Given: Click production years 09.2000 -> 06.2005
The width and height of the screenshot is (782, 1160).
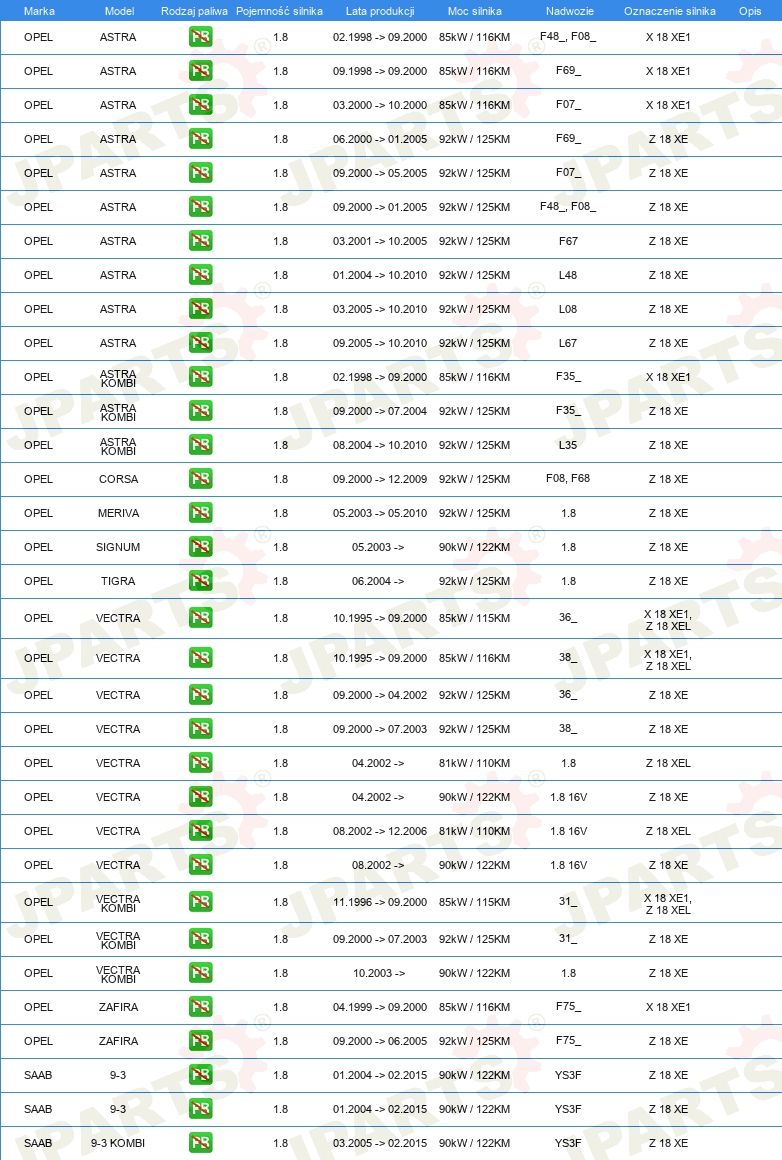Looking at the screenshot, I should 380,1042.
